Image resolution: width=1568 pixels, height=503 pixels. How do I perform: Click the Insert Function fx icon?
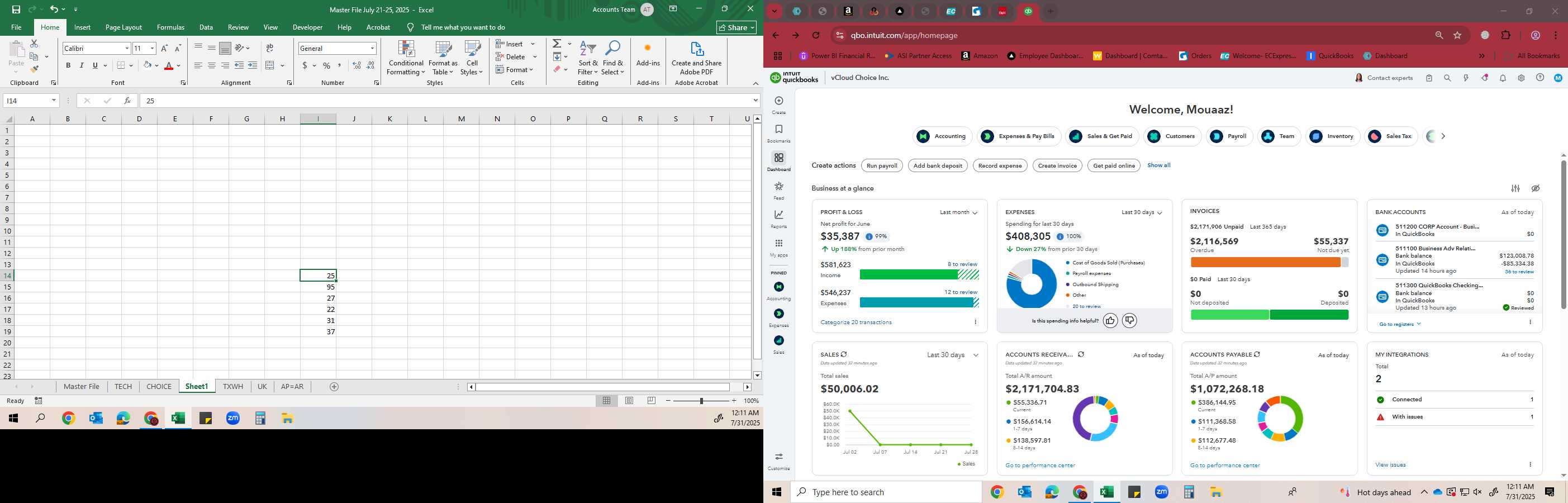coord(127,101)
